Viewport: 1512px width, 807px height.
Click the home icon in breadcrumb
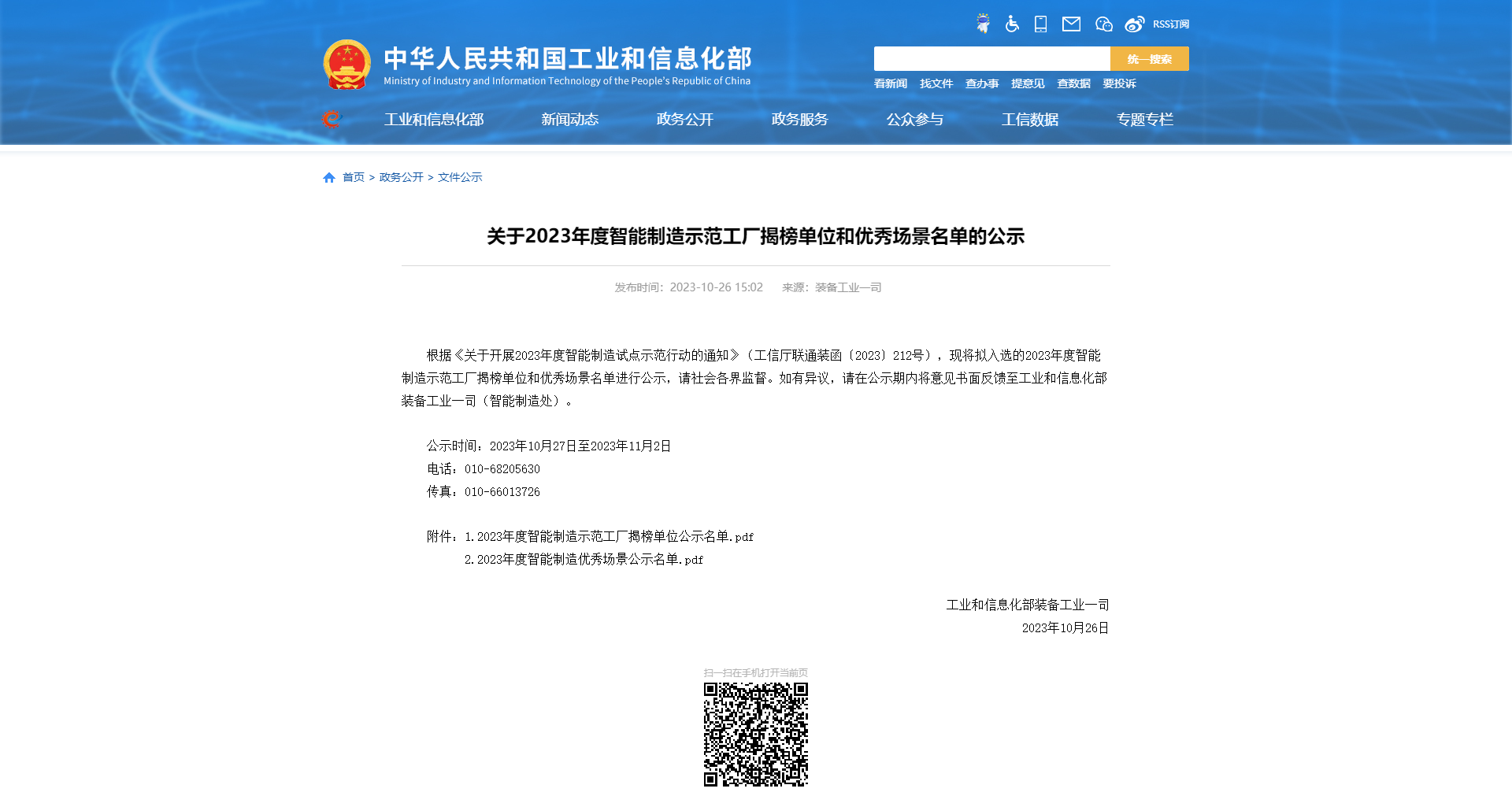click(329, 178)
